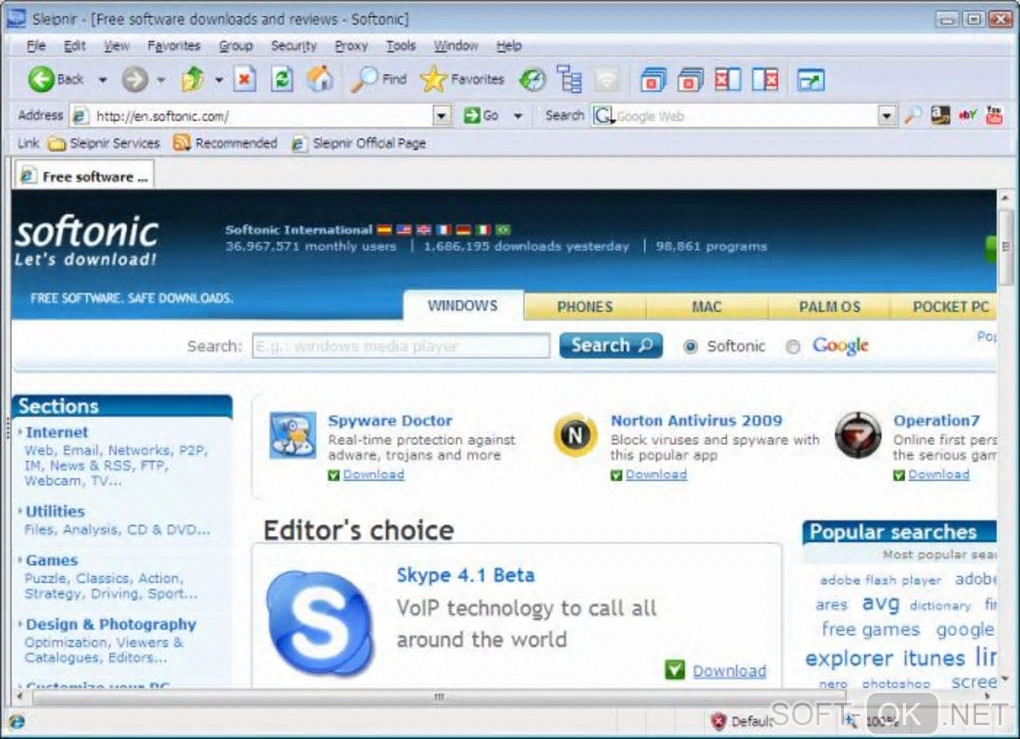The image size is (1020, 739).
Task: Click the Go button
Action: 481,116
